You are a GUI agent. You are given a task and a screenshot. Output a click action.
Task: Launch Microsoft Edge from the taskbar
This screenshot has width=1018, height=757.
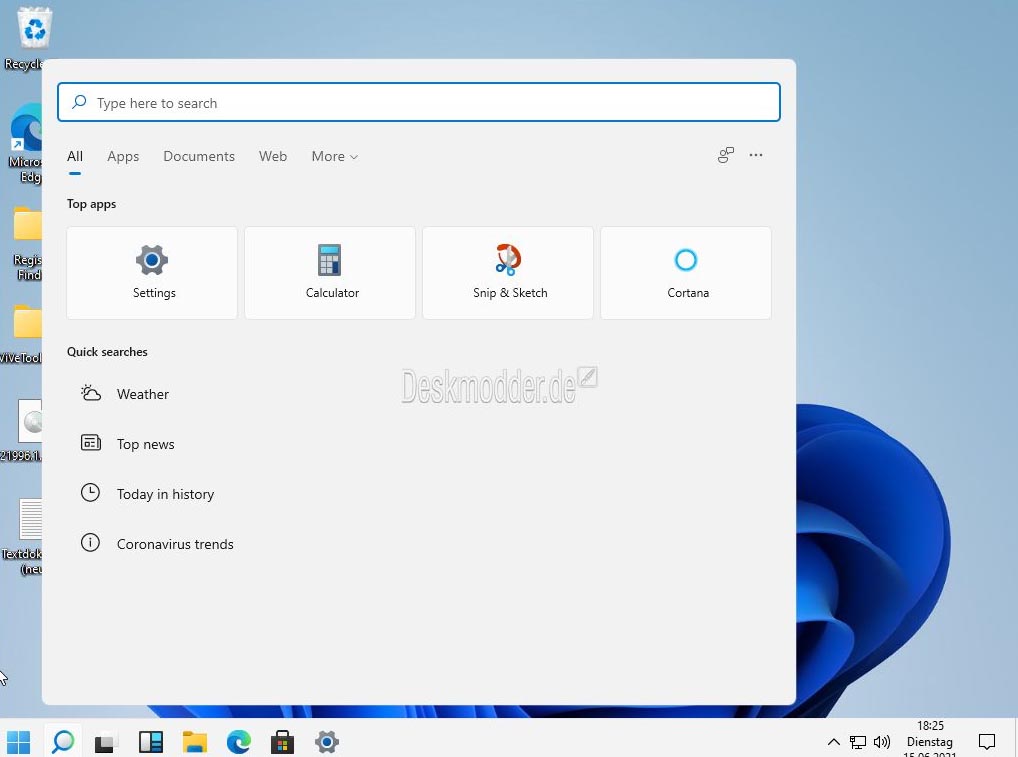click(x=238, y=741)
